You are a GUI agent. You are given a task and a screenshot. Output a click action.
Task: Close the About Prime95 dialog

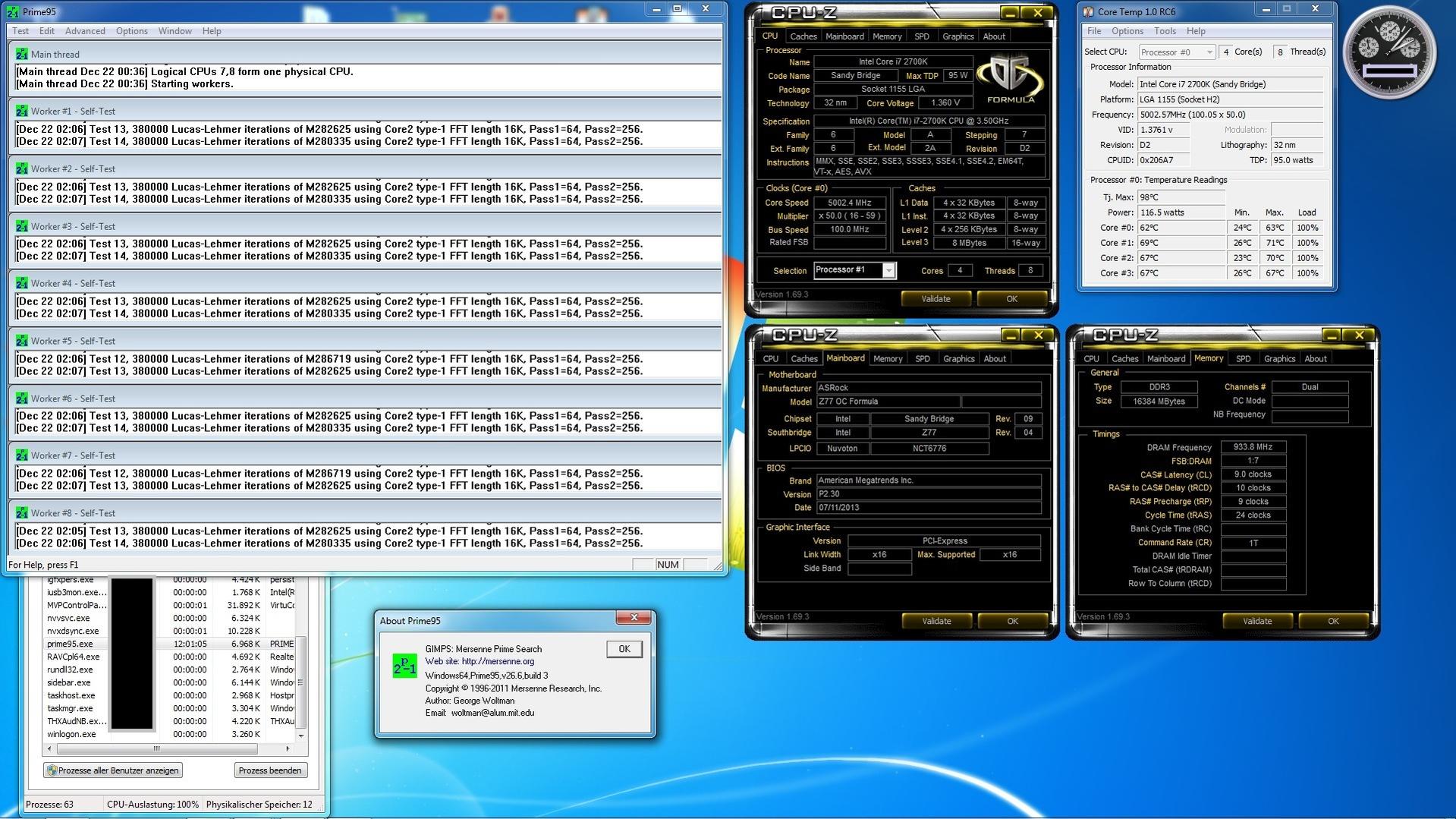[634, 617]
